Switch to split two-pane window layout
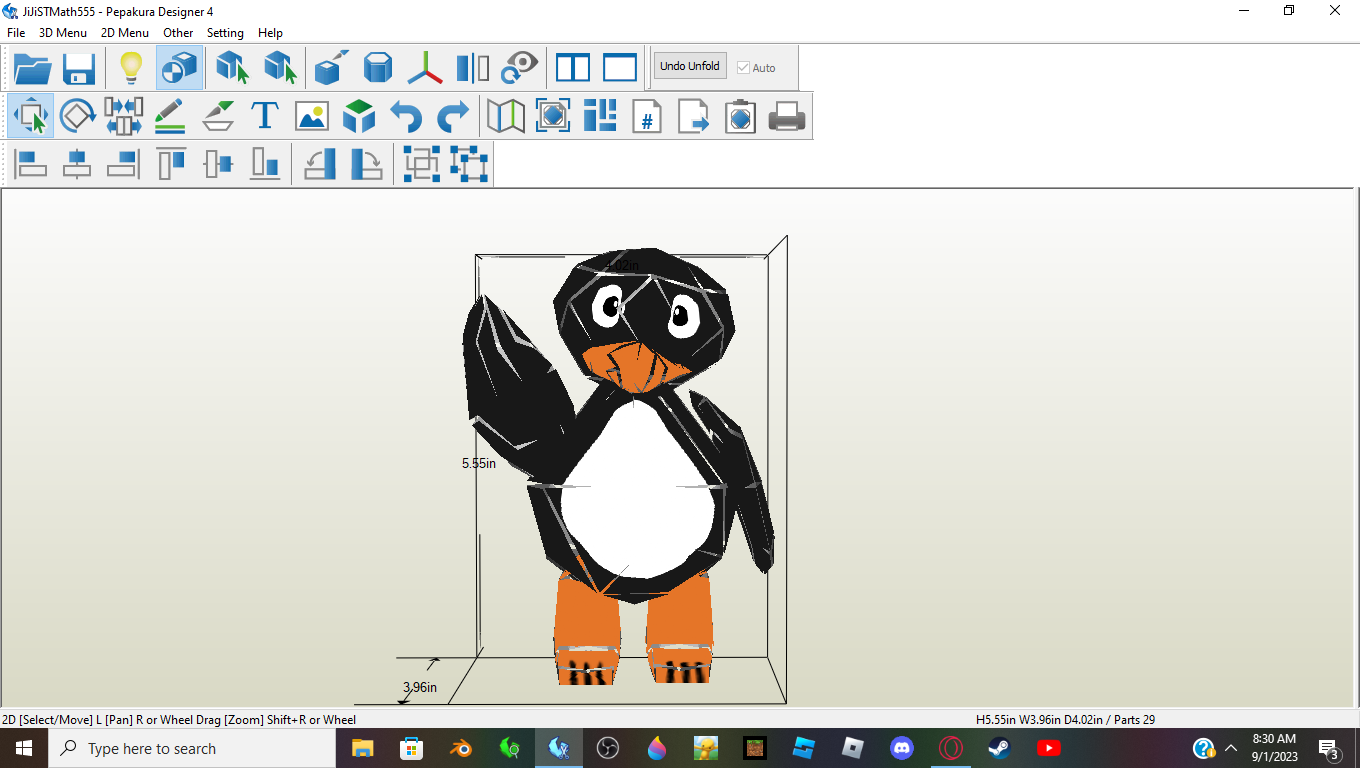Viewport: 1360px width, 768px height. click(x=573, y=68)
